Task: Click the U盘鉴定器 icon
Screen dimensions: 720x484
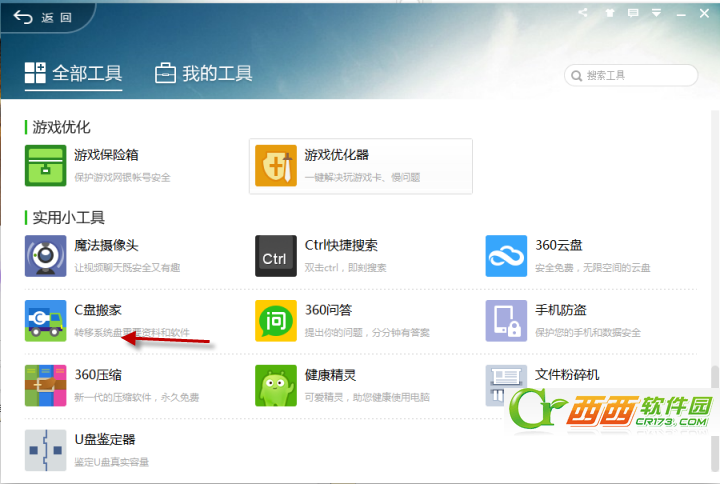Action: coord(45,450)
